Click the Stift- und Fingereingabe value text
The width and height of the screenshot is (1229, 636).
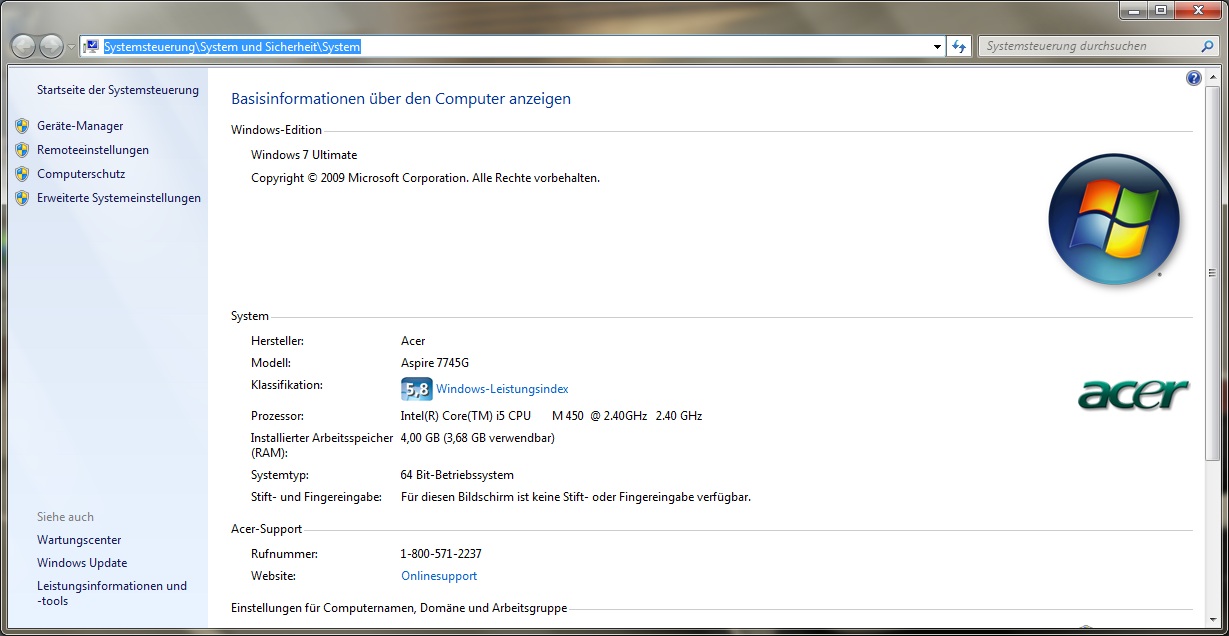[x=576, y=497]
